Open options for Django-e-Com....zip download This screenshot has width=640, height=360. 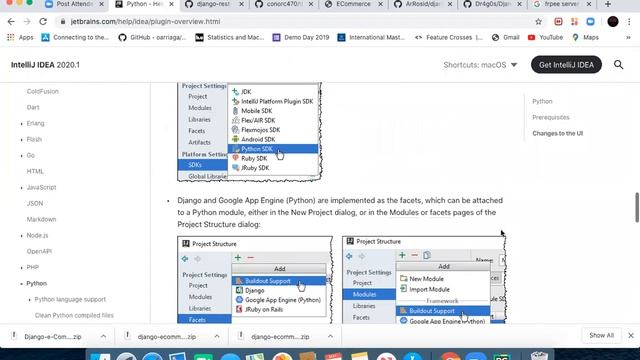[103, 336]
